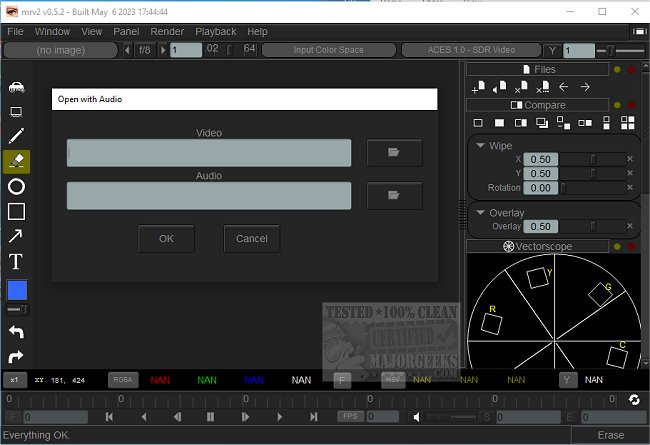Image resolution: width=650 pixels, height=445 pixels.
Task: Browse for an audio file
Action: [x=393, y=196]
